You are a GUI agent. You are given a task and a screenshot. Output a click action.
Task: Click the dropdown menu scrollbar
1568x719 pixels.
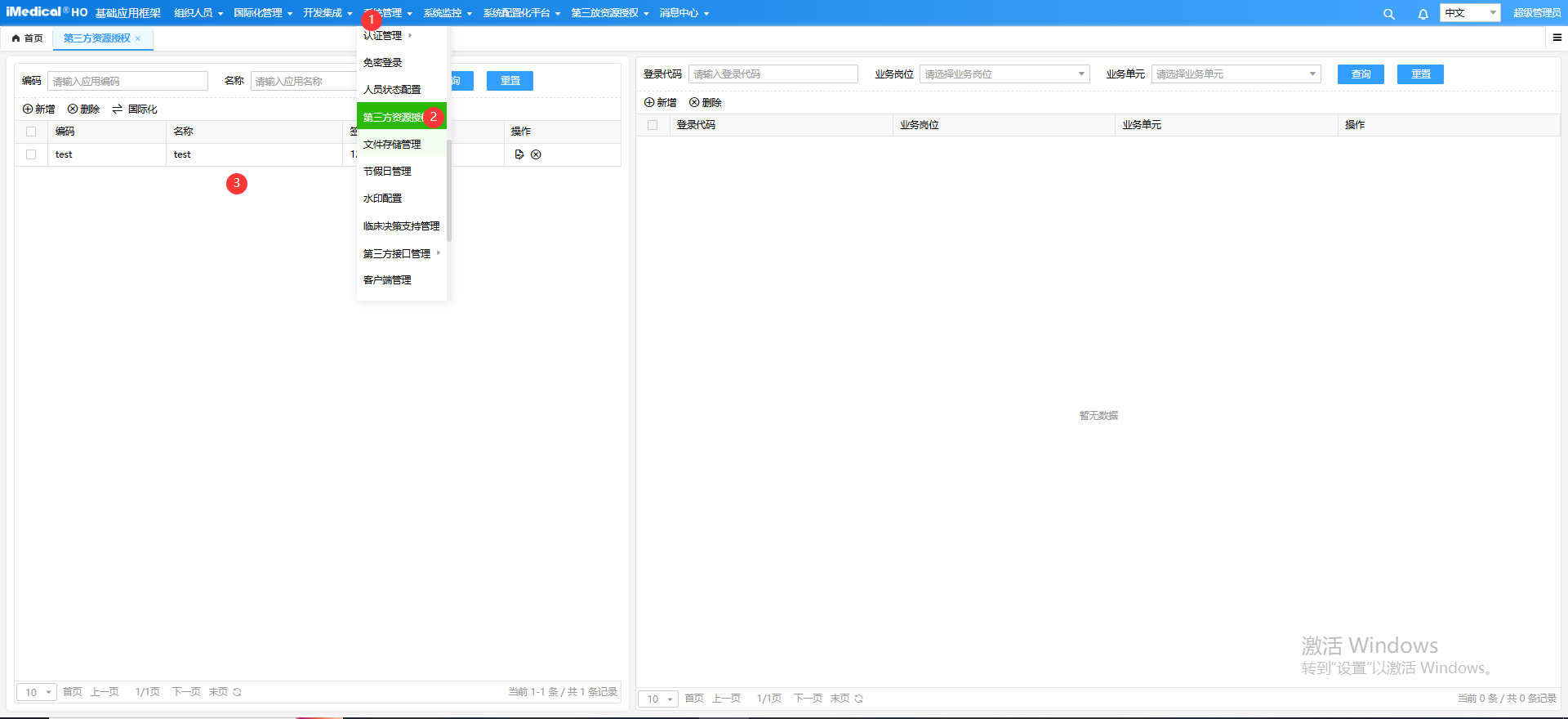[x=449, y=190]
